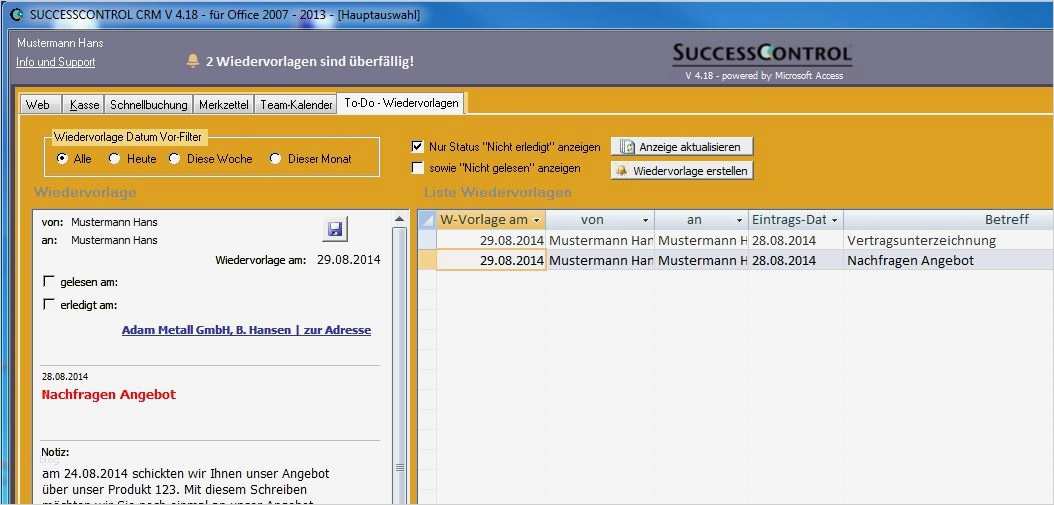
Task: Click the 'Wiedervorlage am' date 29.08.2014 field
Action: pyautogui.click(x=348, y=260)
